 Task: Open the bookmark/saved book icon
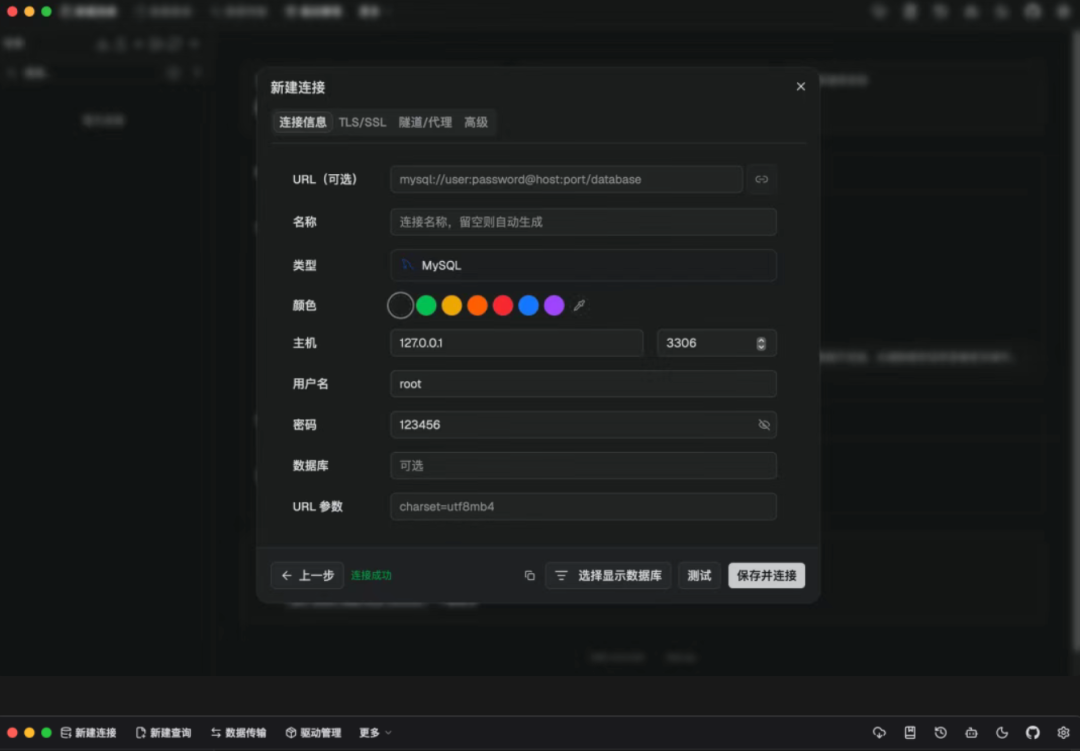[x=910, y=732]
